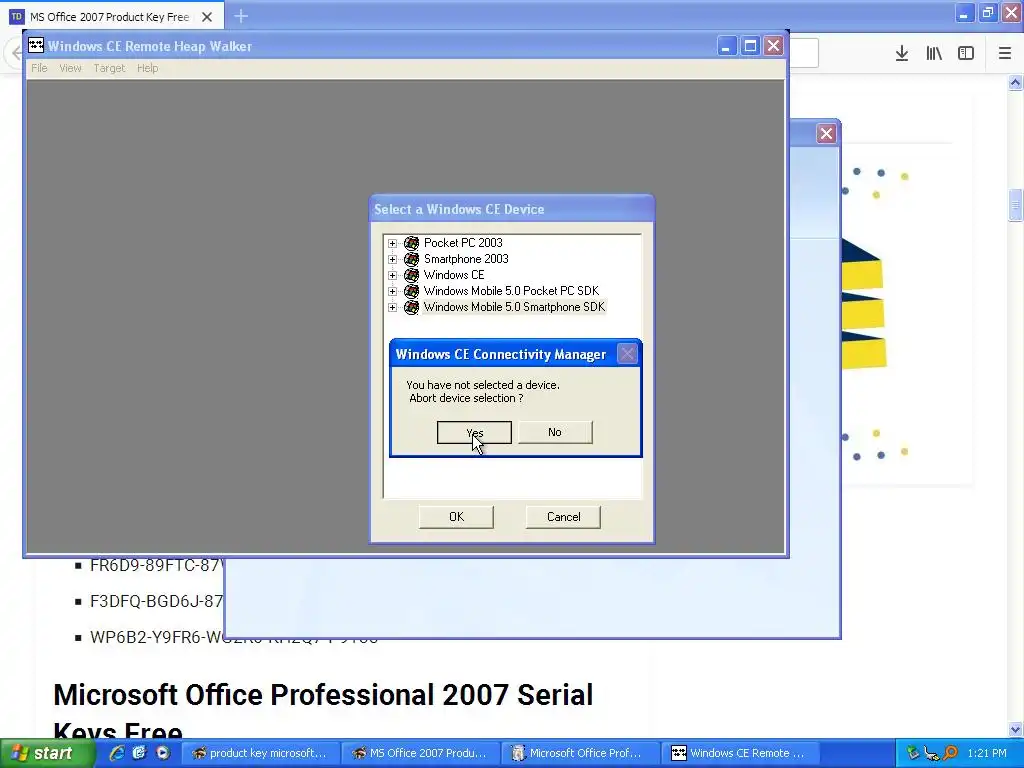Minimize the browser window
Image resolution: width=1024 pixels, height=768 pixels.
[x=963, y=12]
